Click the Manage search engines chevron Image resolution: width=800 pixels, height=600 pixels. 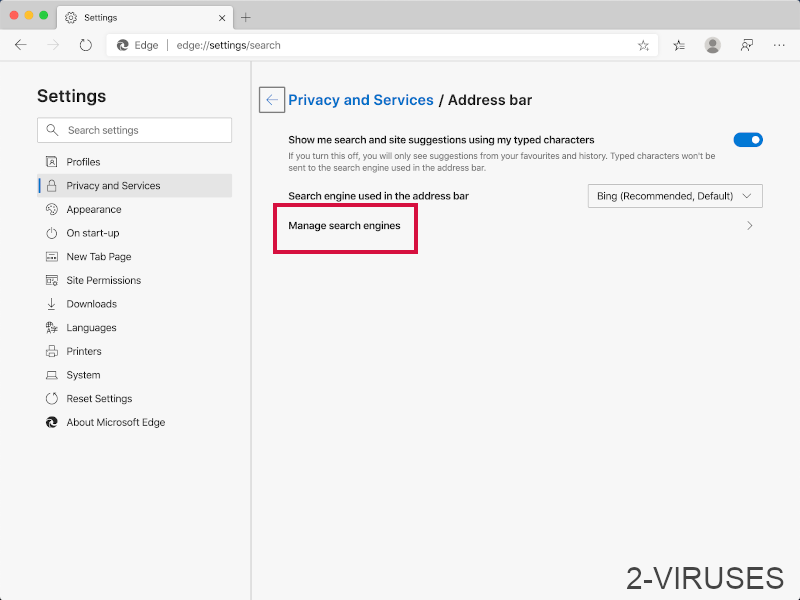point(749,226)
